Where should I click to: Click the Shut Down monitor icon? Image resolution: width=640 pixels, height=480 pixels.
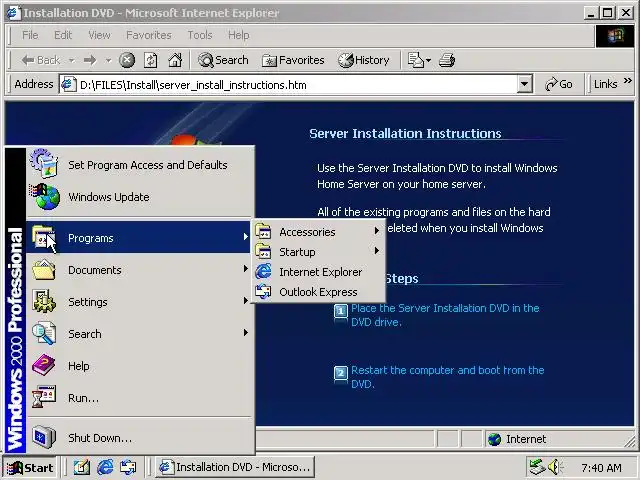pyautogui.click(x=44, y=437)
